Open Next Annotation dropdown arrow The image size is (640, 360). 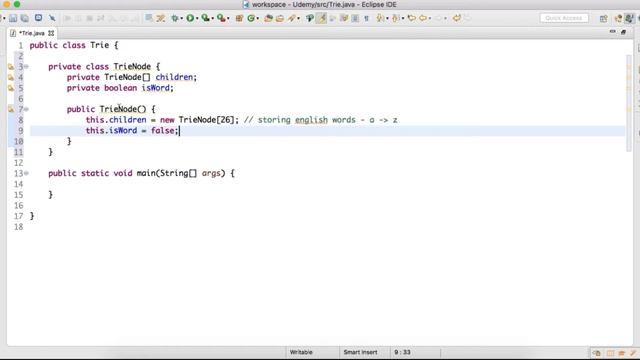pos(387,18)
